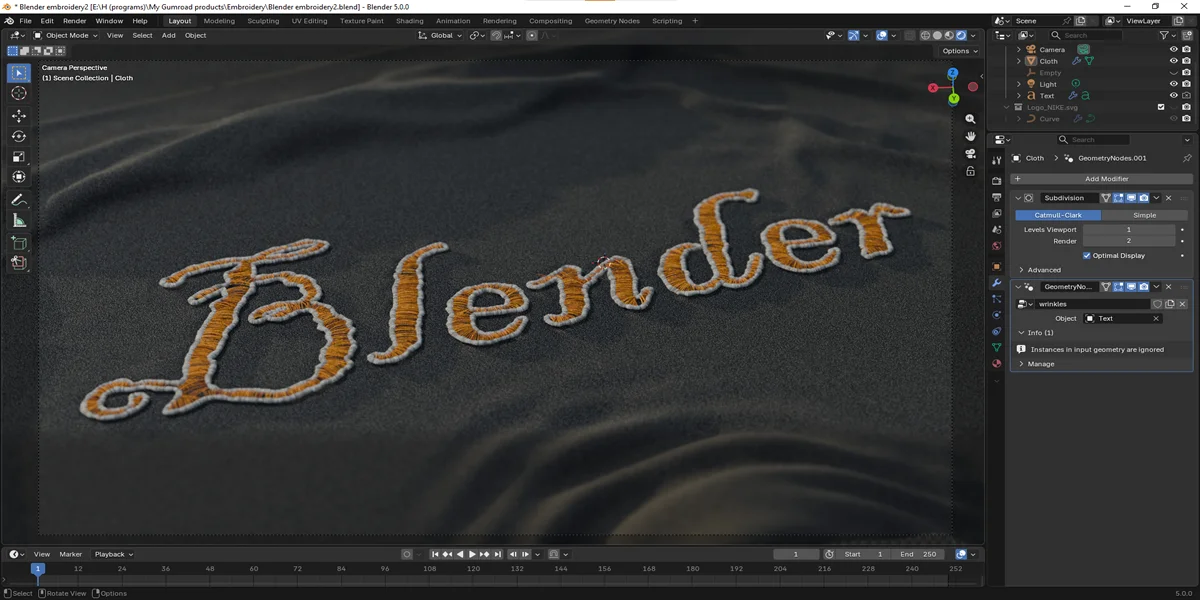
Task: Switch Subdivision to Simple mode
Action: (1145, 215)
